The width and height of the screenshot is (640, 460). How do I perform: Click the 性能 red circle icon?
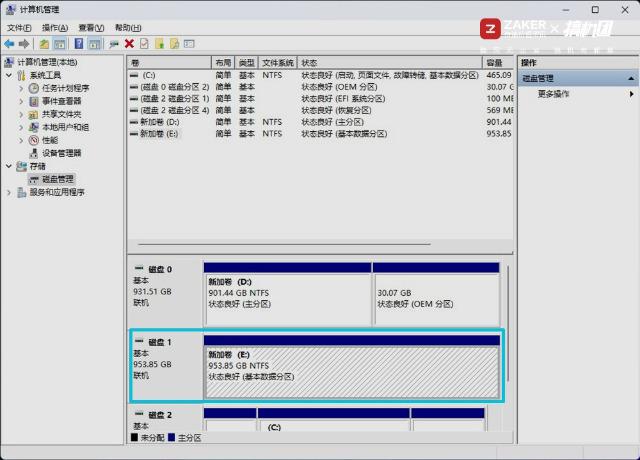tap(34, 140)
